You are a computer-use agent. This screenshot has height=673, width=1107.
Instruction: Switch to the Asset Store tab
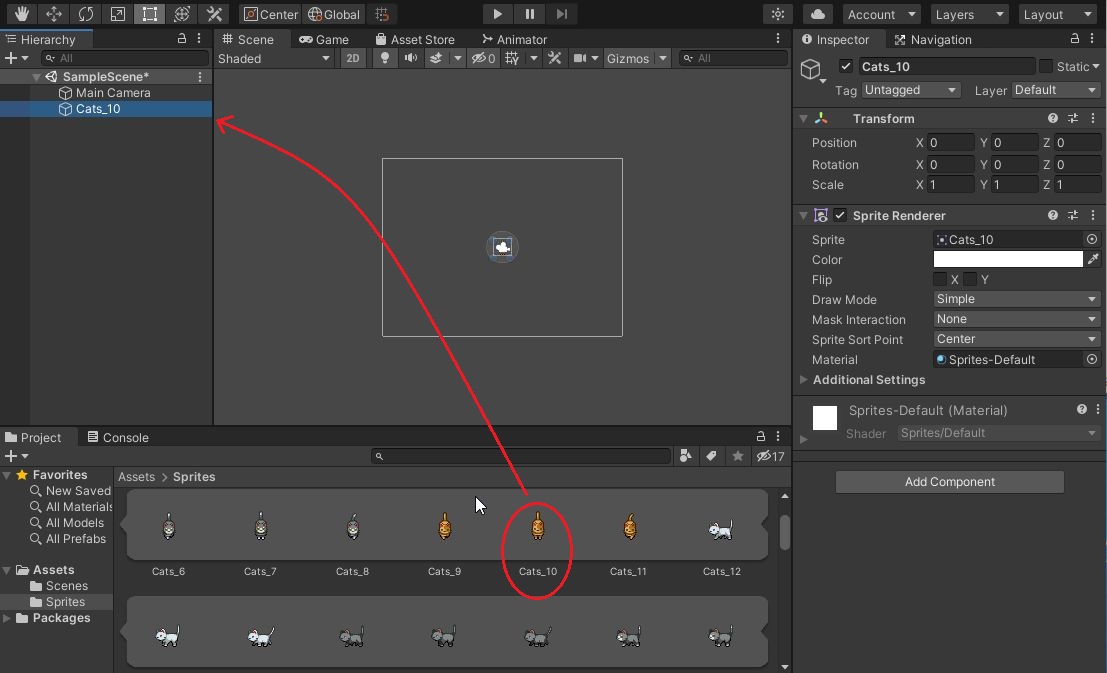pos(415,40)
